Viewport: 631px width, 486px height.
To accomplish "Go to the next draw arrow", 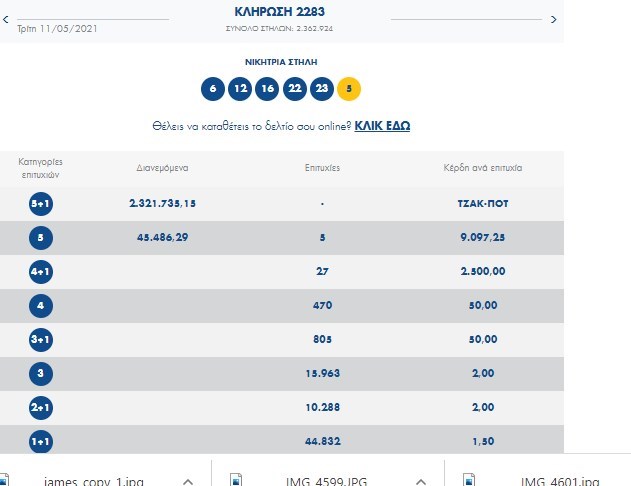I will tap(555, 19).
